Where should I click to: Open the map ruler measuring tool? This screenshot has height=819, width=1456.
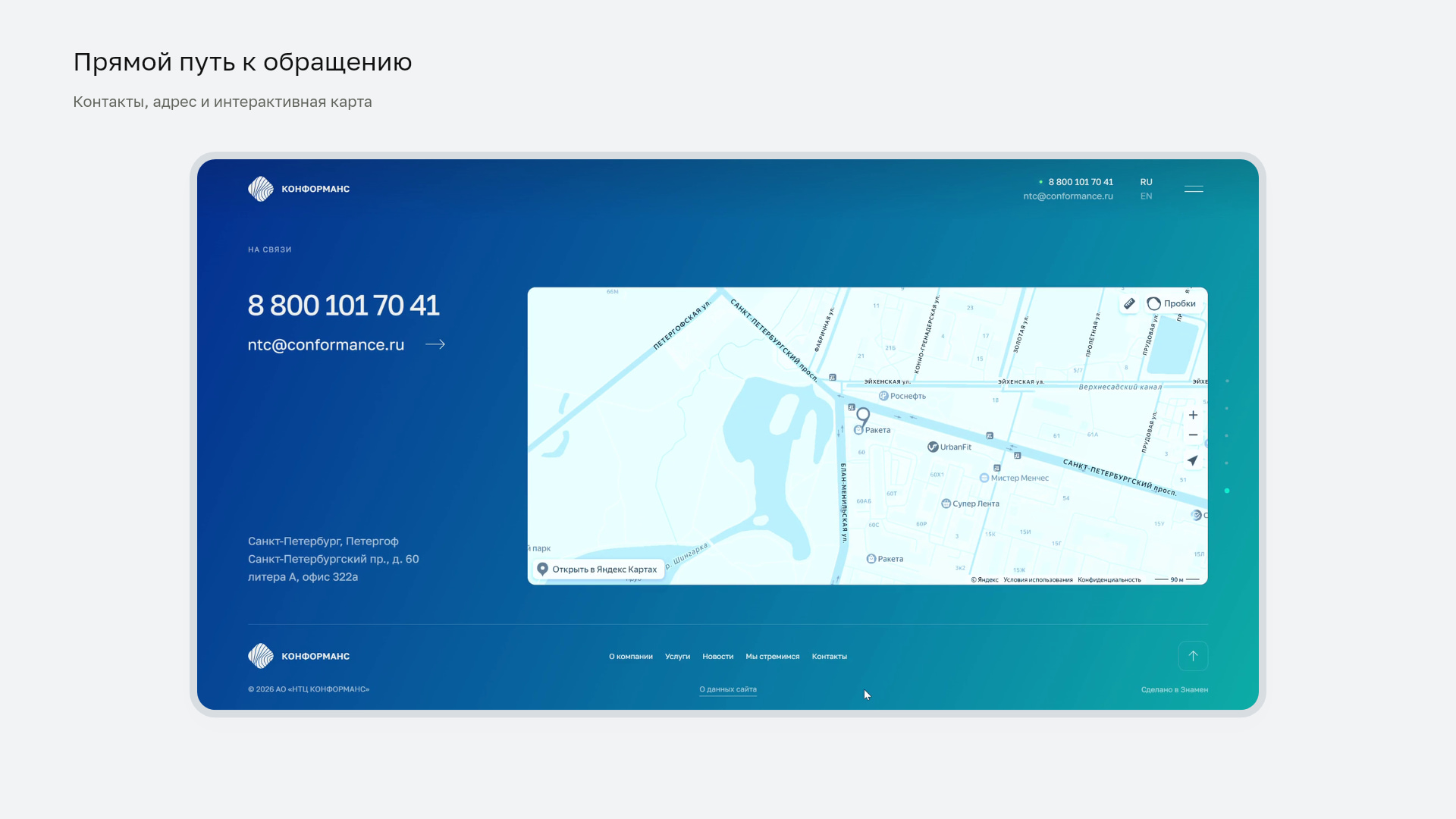tap(1129, 303)
